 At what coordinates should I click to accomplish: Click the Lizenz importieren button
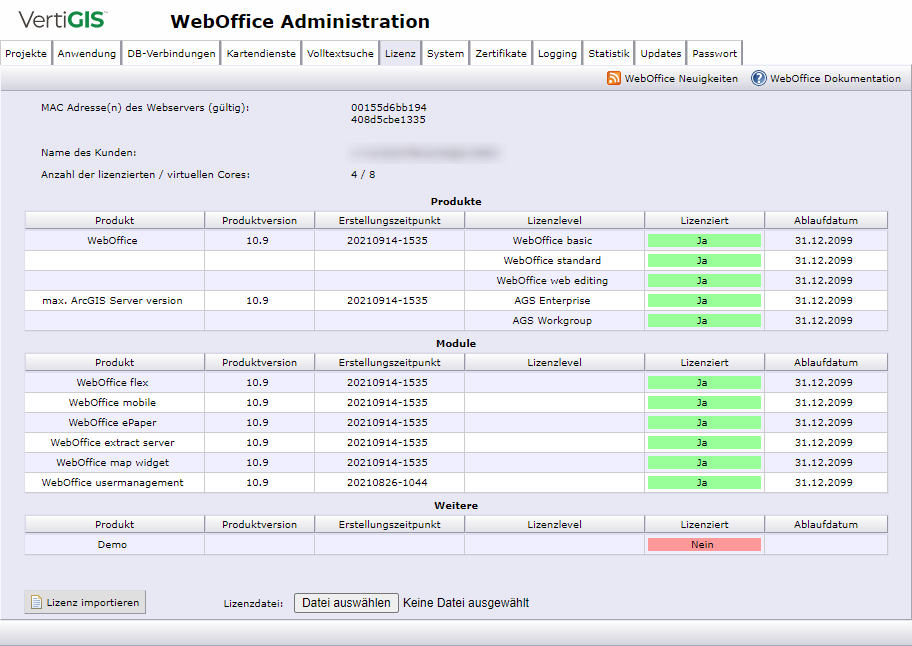click(x=85, y=602)
